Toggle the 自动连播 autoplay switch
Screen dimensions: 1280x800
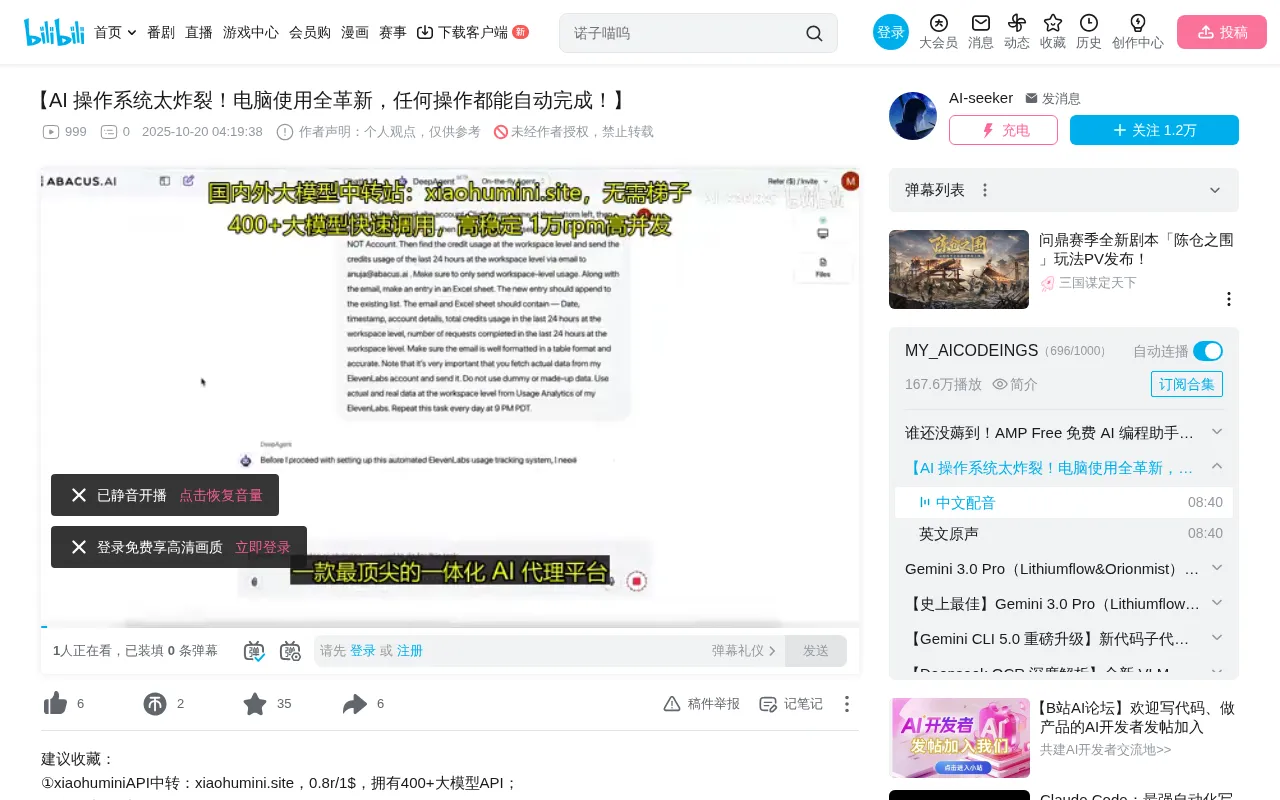coord(1208,351)
